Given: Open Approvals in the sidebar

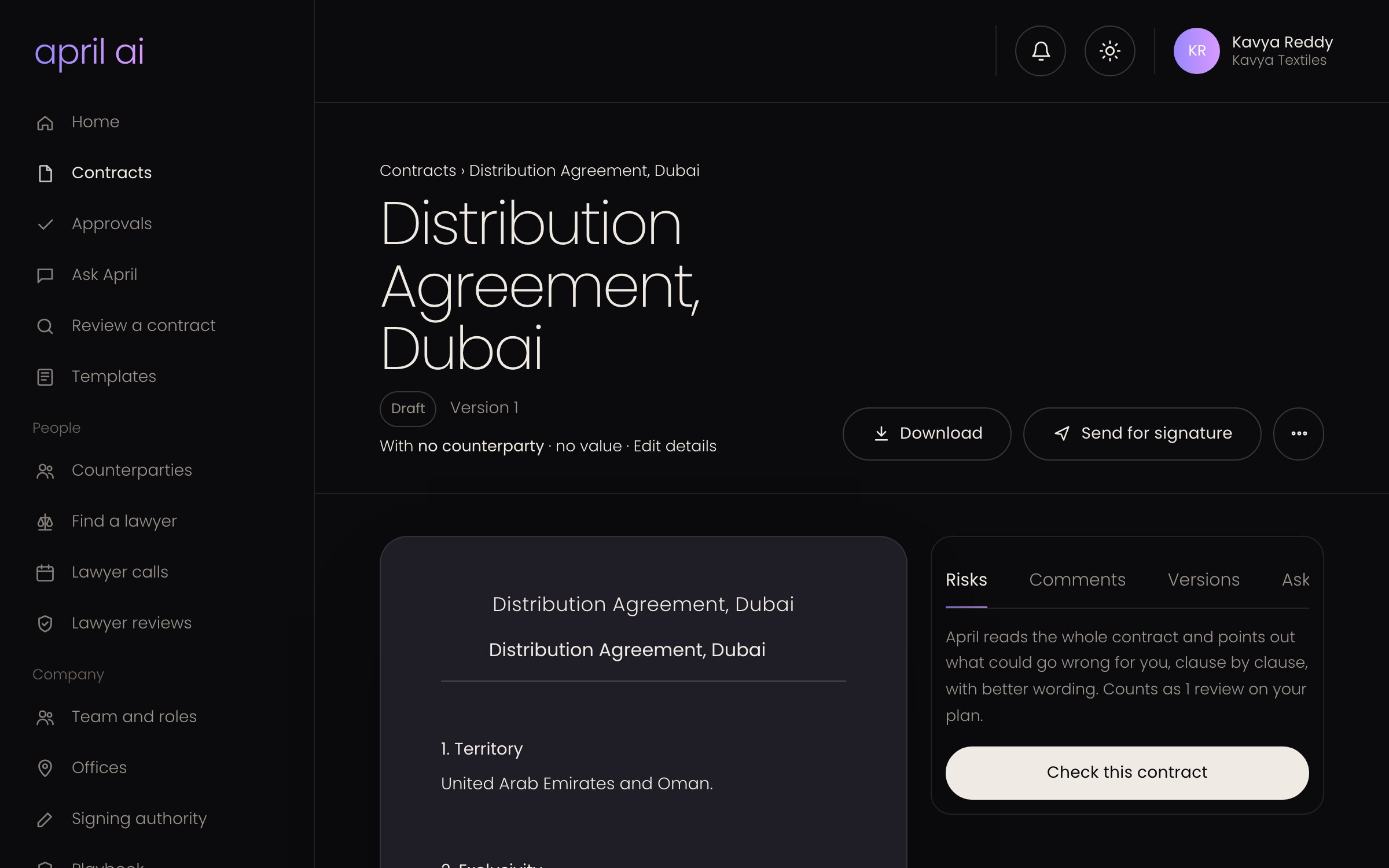Looking at the screenshot, I should (x=112, y=224).
